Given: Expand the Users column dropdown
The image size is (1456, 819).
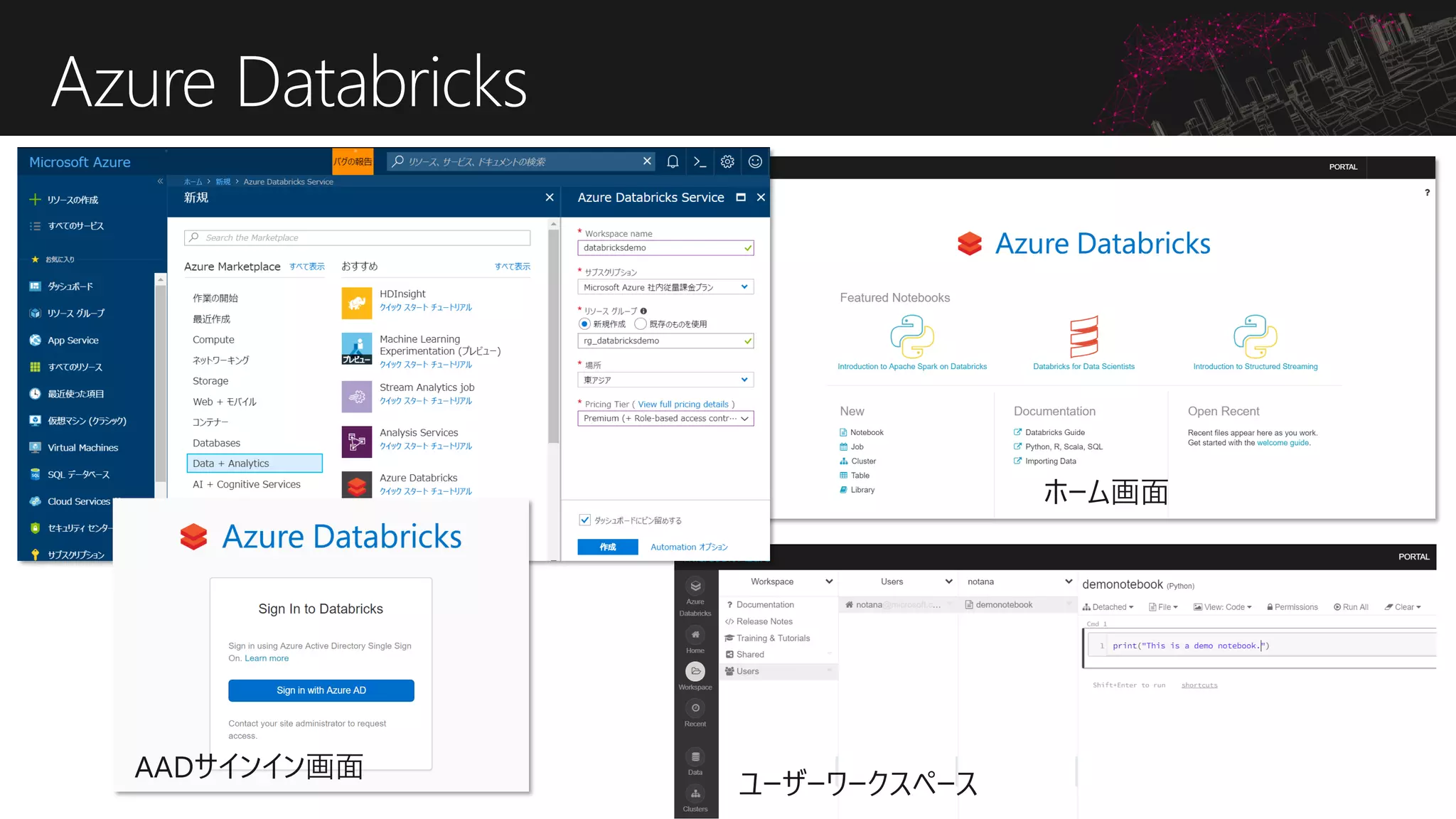Looking at the screenshot, I should (948, 582).
